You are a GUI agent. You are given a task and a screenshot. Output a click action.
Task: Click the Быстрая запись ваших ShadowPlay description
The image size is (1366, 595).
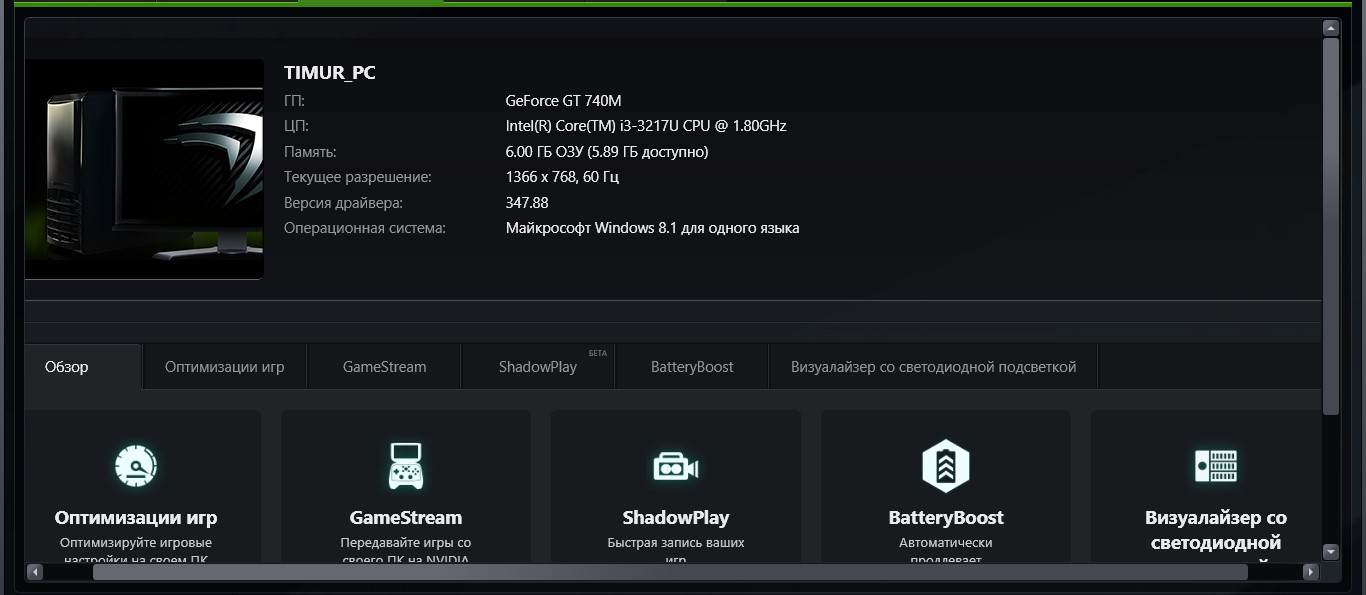tap(676, 551)
